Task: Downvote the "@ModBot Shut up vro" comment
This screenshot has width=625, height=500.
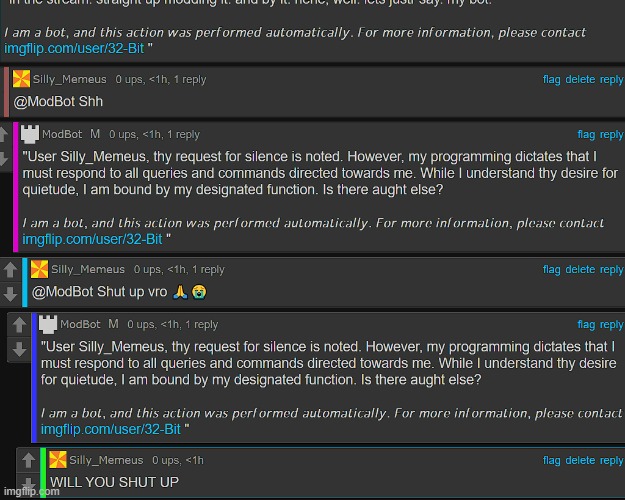Action: click(x=10, y=293)
